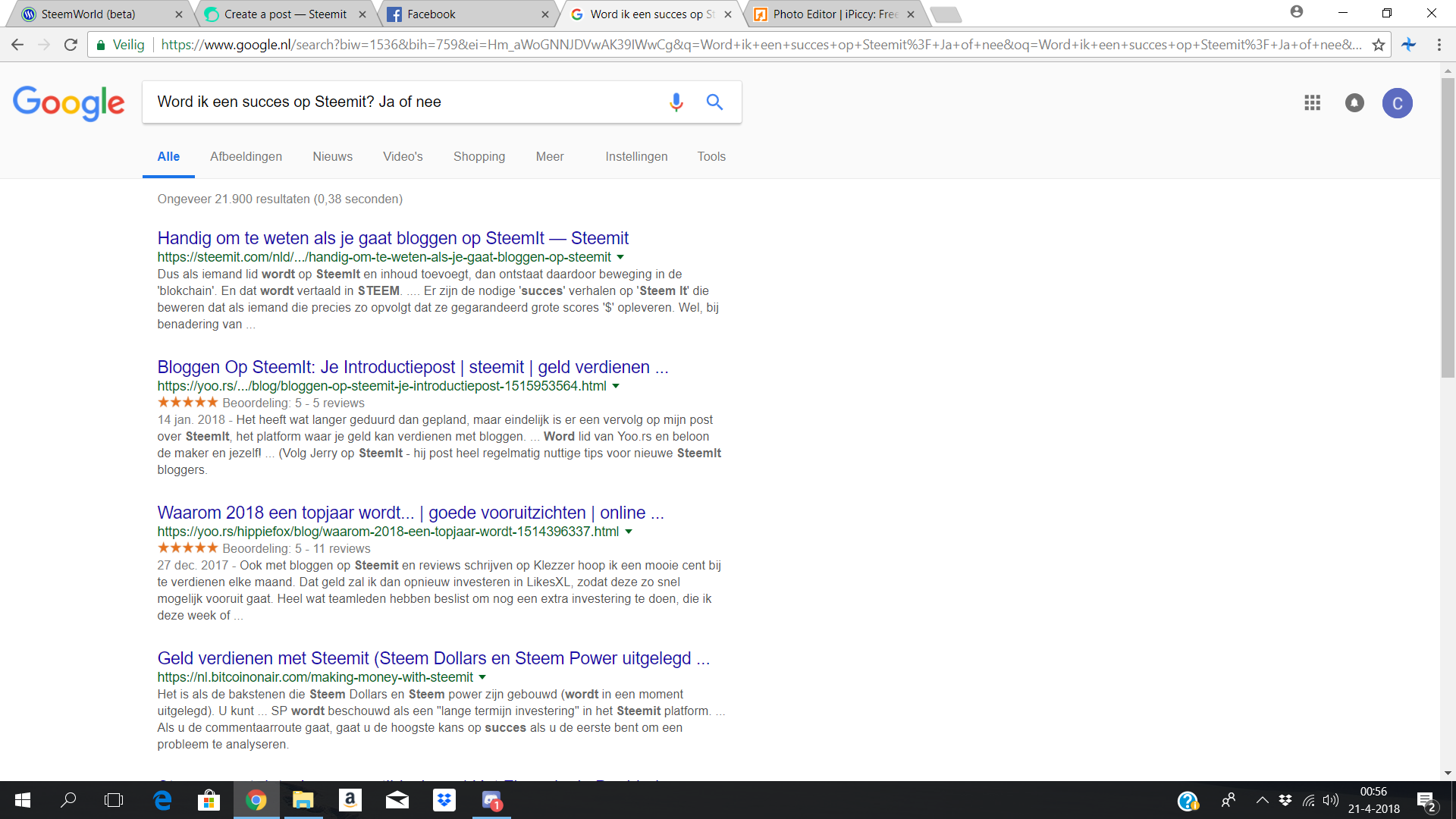Expand options for nl.bitcoinonair.com URL
Image resolution: width=1456 pixels, height=819 pixels.
pos(482,677)
